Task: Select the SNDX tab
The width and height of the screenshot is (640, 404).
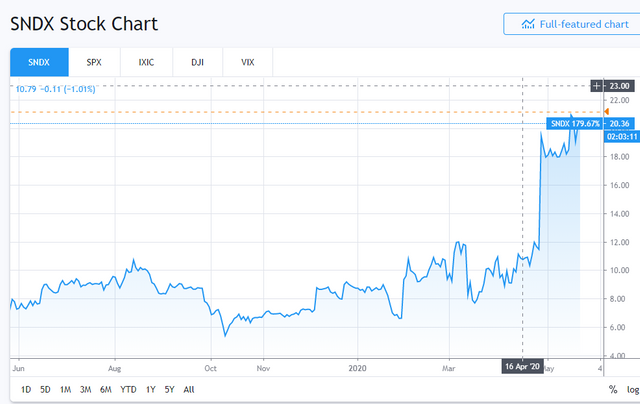Action: [40, 62]
